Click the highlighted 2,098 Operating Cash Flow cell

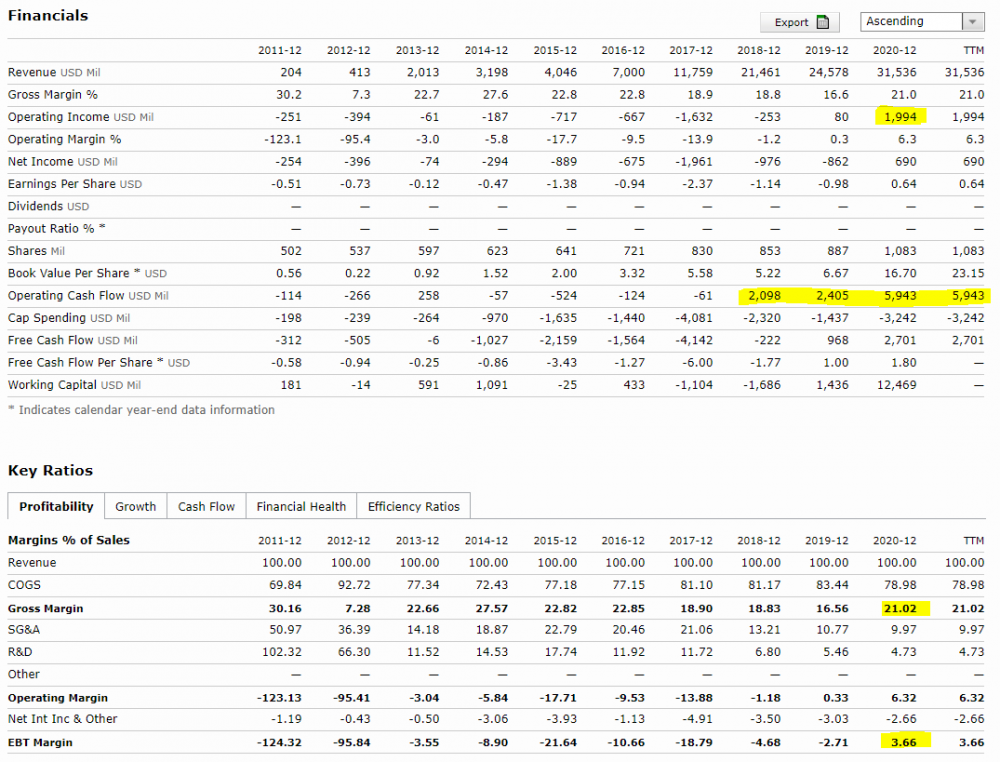click(764, 296)
